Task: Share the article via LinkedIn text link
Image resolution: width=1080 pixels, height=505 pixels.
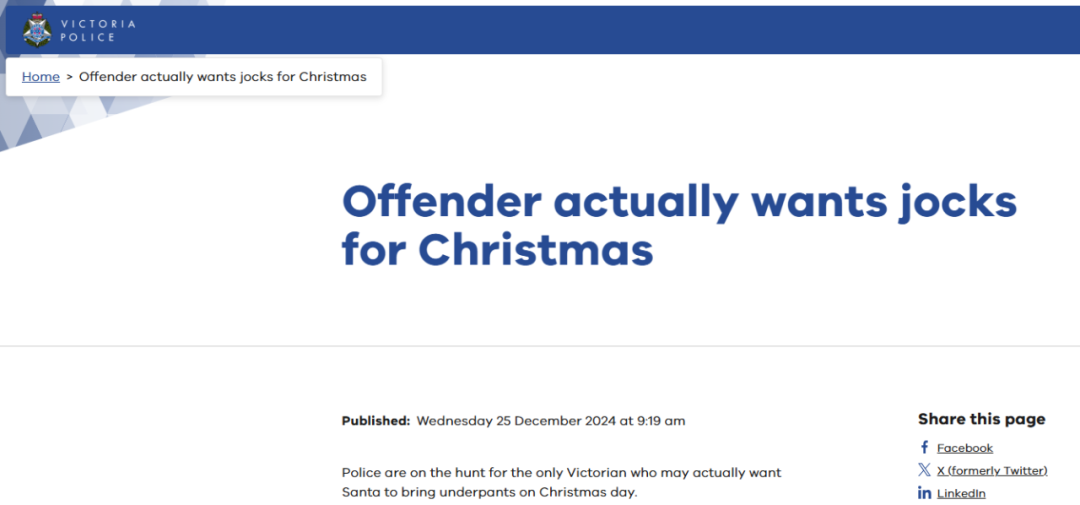Action: click(x=961, y=493)
